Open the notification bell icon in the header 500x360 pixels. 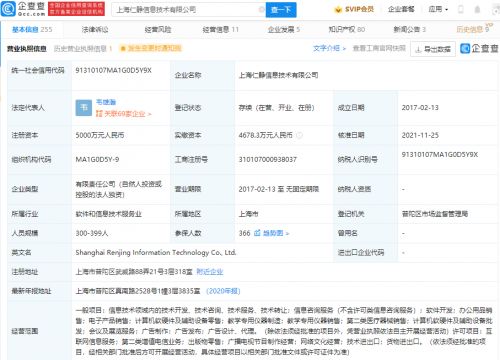[x=477, y=9]
